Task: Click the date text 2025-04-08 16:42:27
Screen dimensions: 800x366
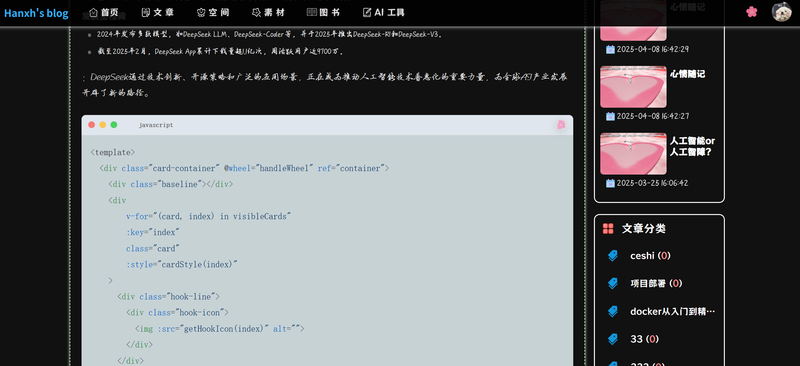Action: [x=653, y=116]
